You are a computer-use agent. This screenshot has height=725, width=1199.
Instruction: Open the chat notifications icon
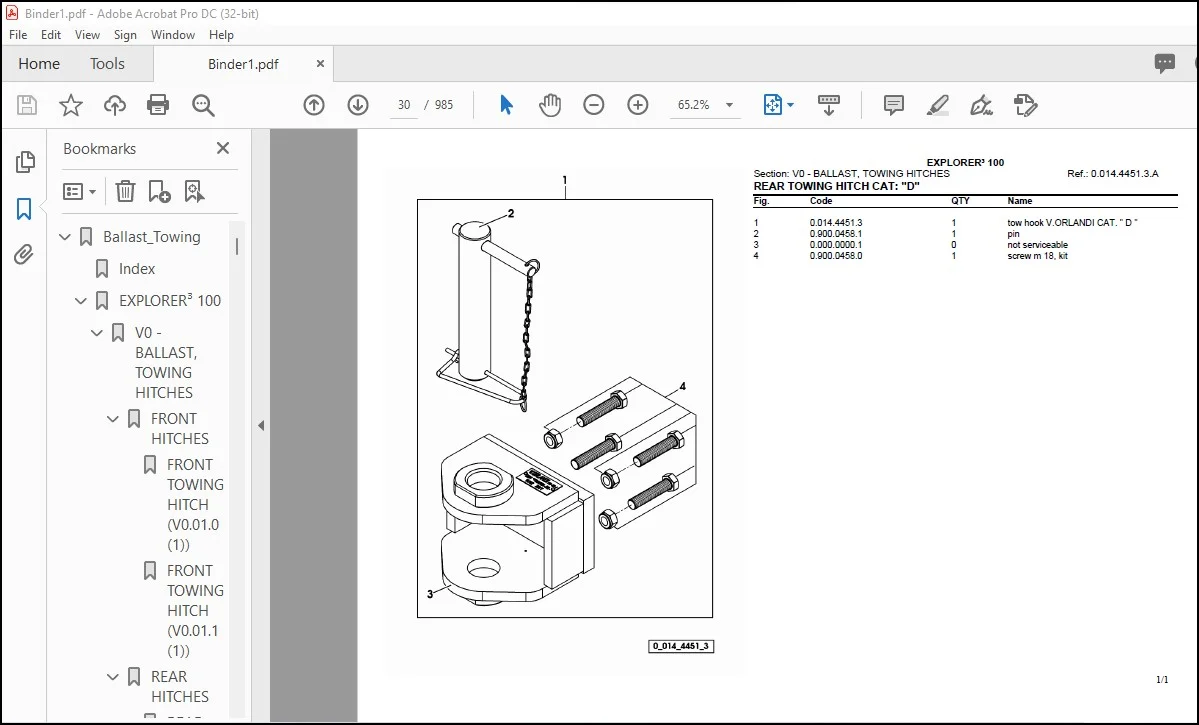pyautogui.click(x=1165, y=63)
